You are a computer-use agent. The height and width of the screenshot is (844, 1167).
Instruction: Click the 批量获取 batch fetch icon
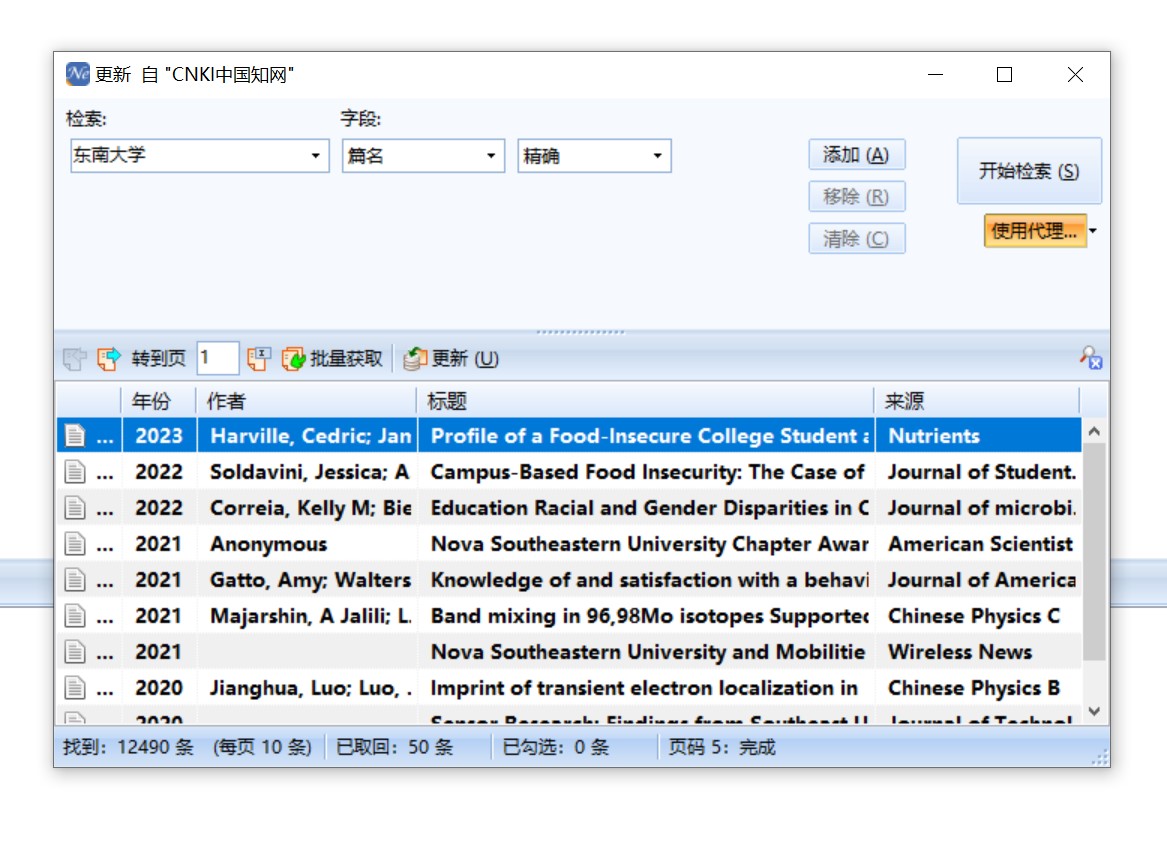293,359
